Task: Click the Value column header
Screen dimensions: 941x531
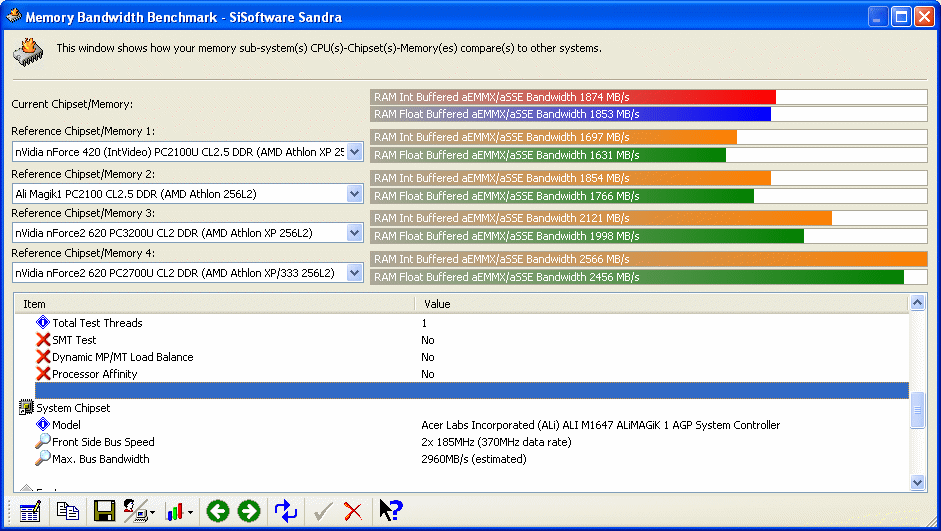Action: [660, 303]
